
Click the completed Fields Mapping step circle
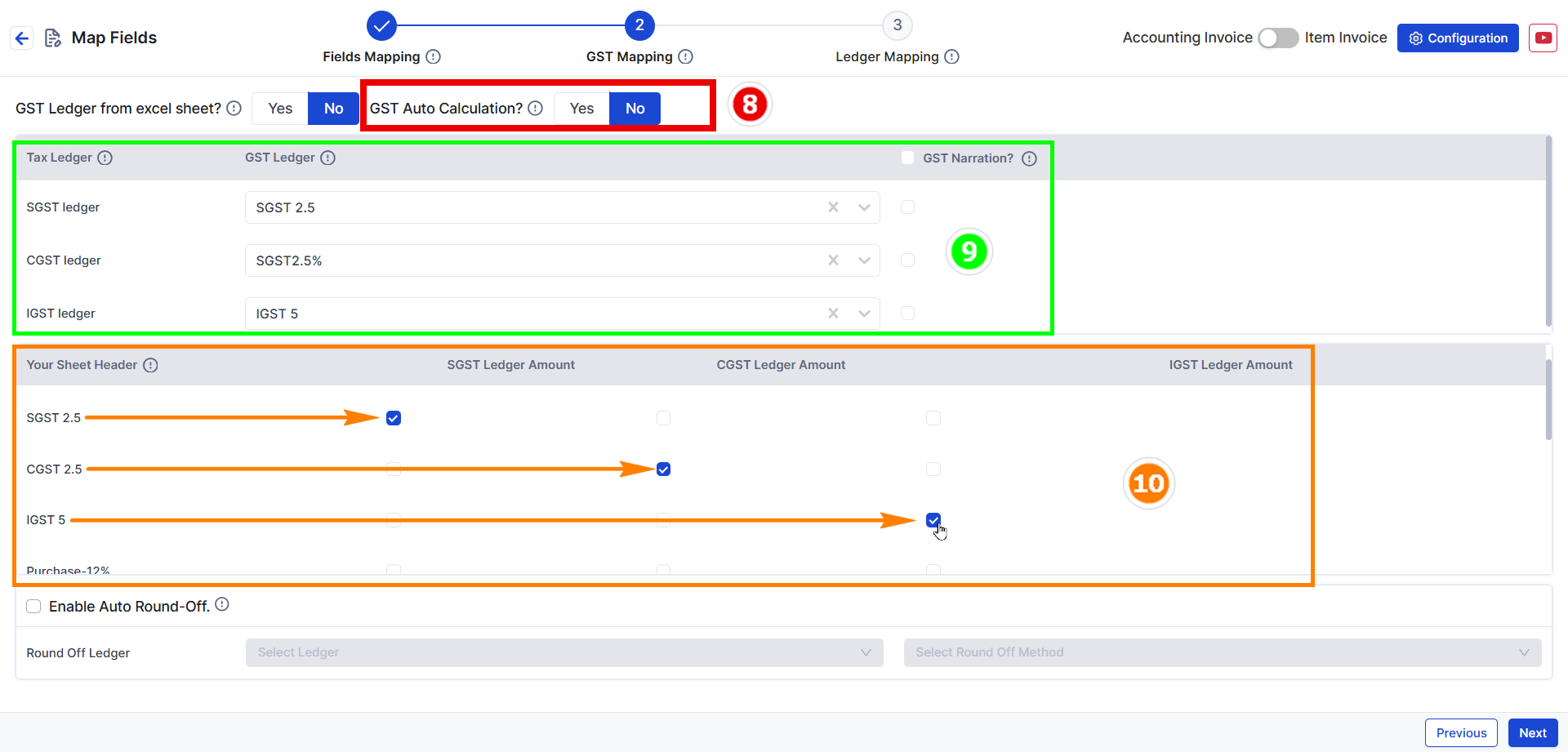point(381,25)
